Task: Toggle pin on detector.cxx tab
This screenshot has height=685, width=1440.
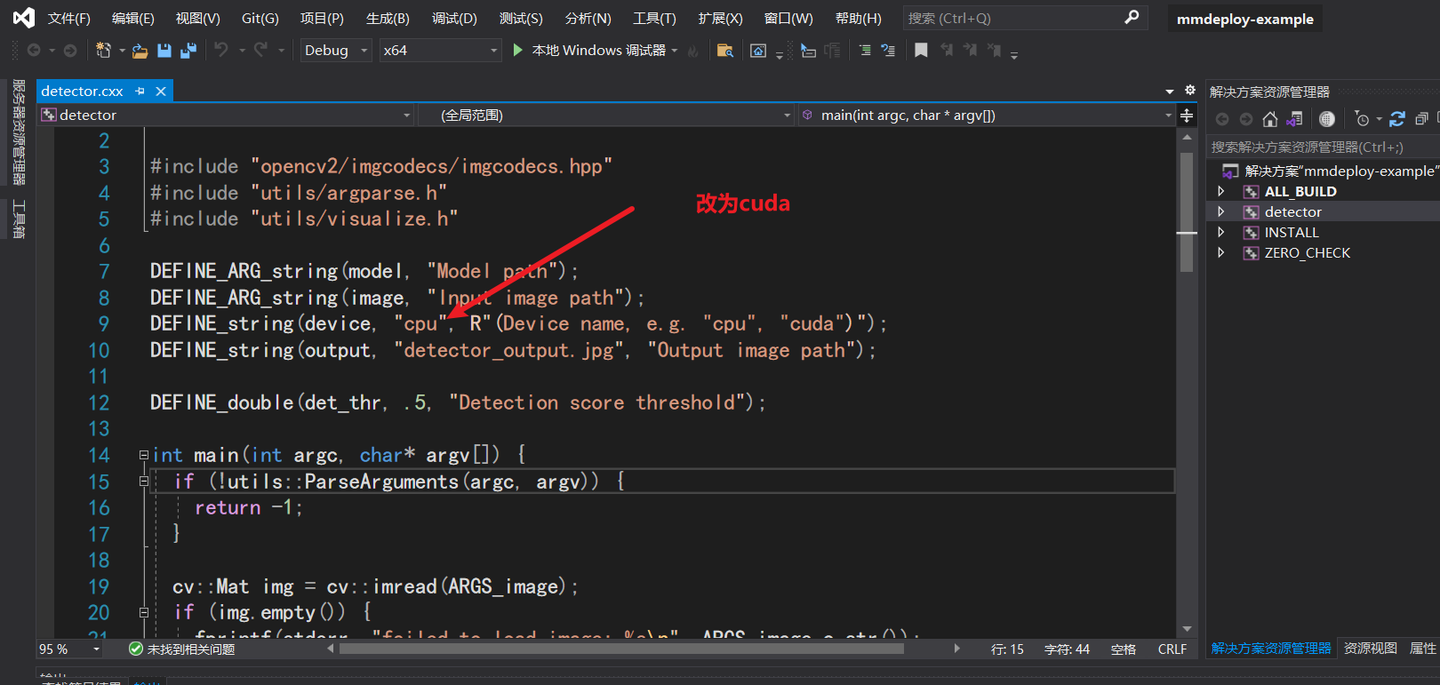Action: pos(140,91)
